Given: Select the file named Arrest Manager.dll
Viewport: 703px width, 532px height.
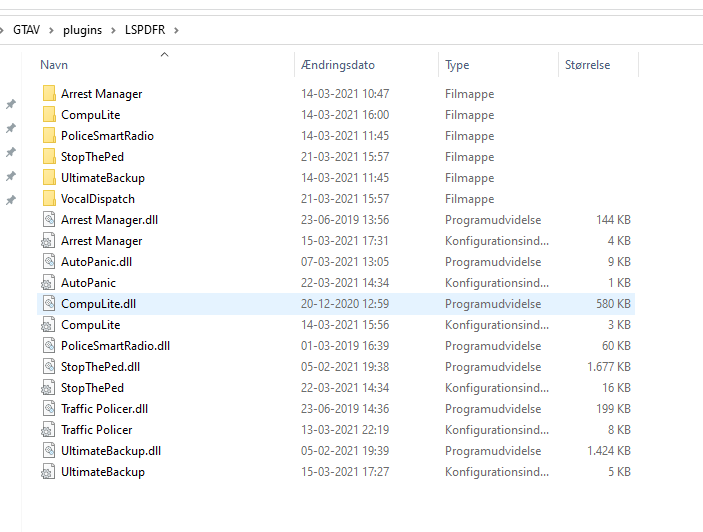Looking at the screenshot, I should pyautogui.click(x=109, y=220).
